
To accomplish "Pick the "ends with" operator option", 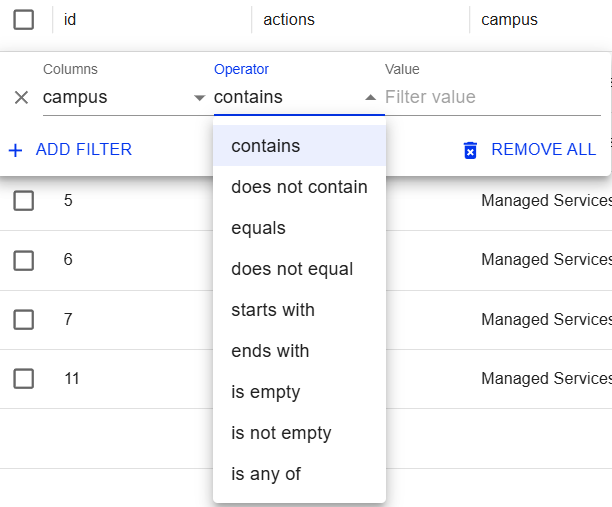I will click(x=270, y=351).
